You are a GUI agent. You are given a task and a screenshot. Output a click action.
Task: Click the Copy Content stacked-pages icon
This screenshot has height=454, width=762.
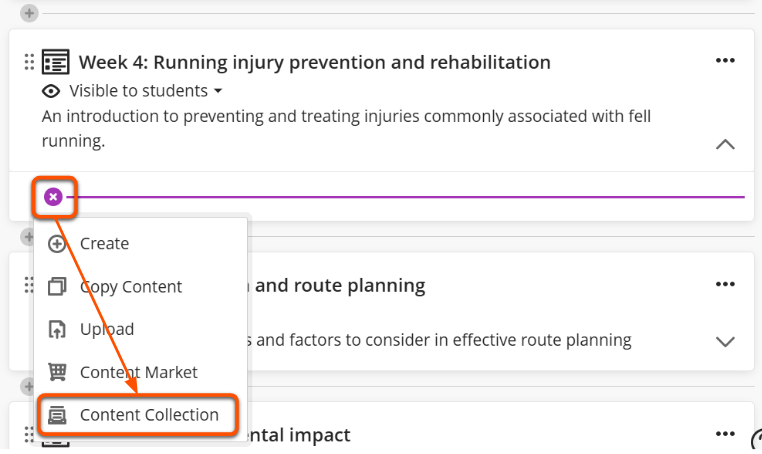pyautogui.click(x=58, y=287)
